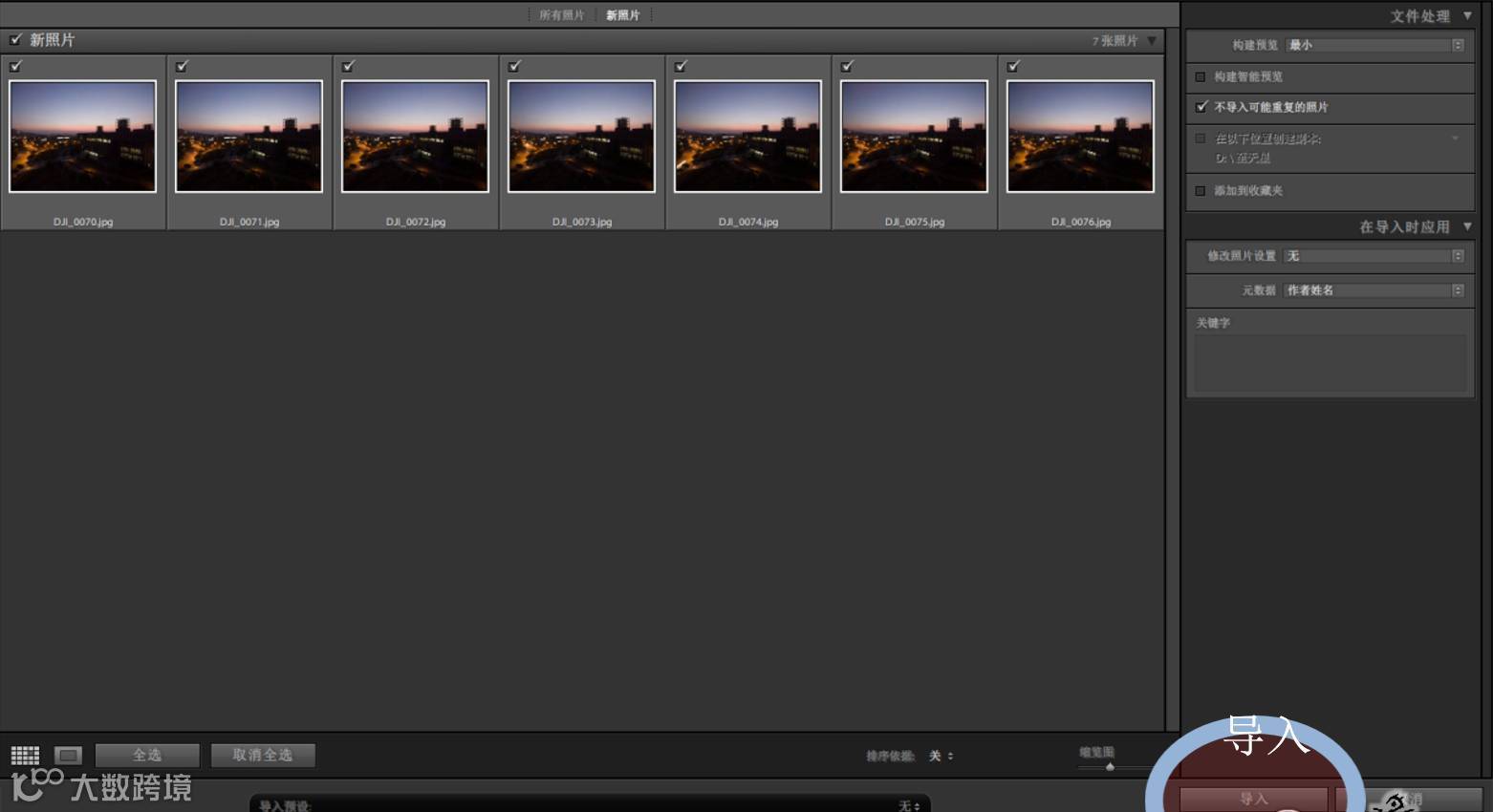Toggle 不导入可能重复的照片 checkbox
Image resolution: width=1493 pixels, height=812 pixels.
coord(1201,107)
